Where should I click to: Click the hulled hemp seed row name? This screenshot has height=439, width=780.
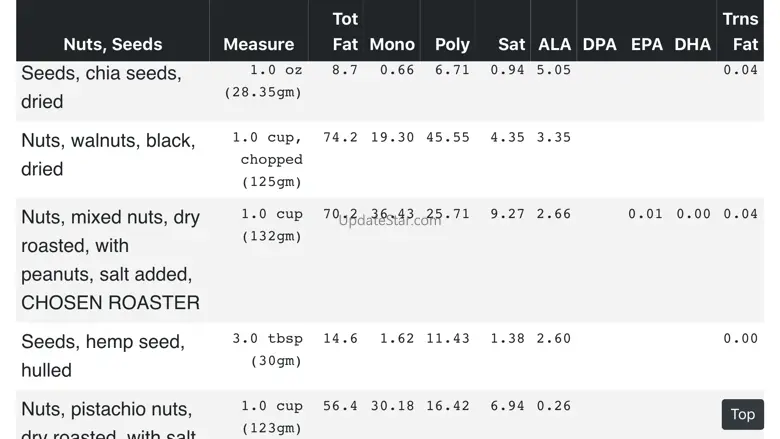[x=102, y=355]
